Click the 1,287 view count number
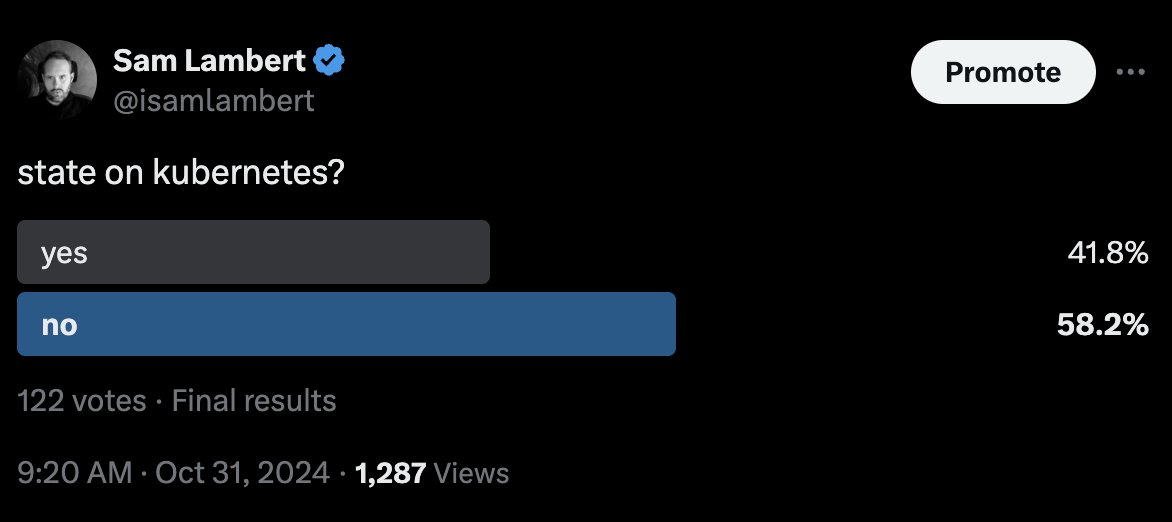Screen dimensions: 1172x522 coord(391,472)
